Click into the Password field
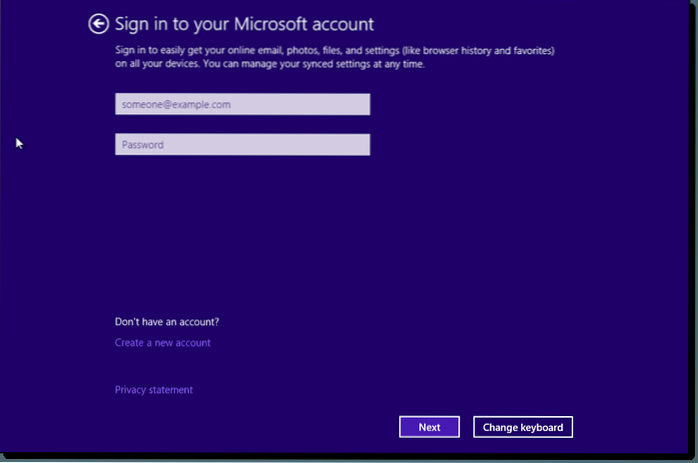The width and height of the screenshot is (698, 463). 242,145
